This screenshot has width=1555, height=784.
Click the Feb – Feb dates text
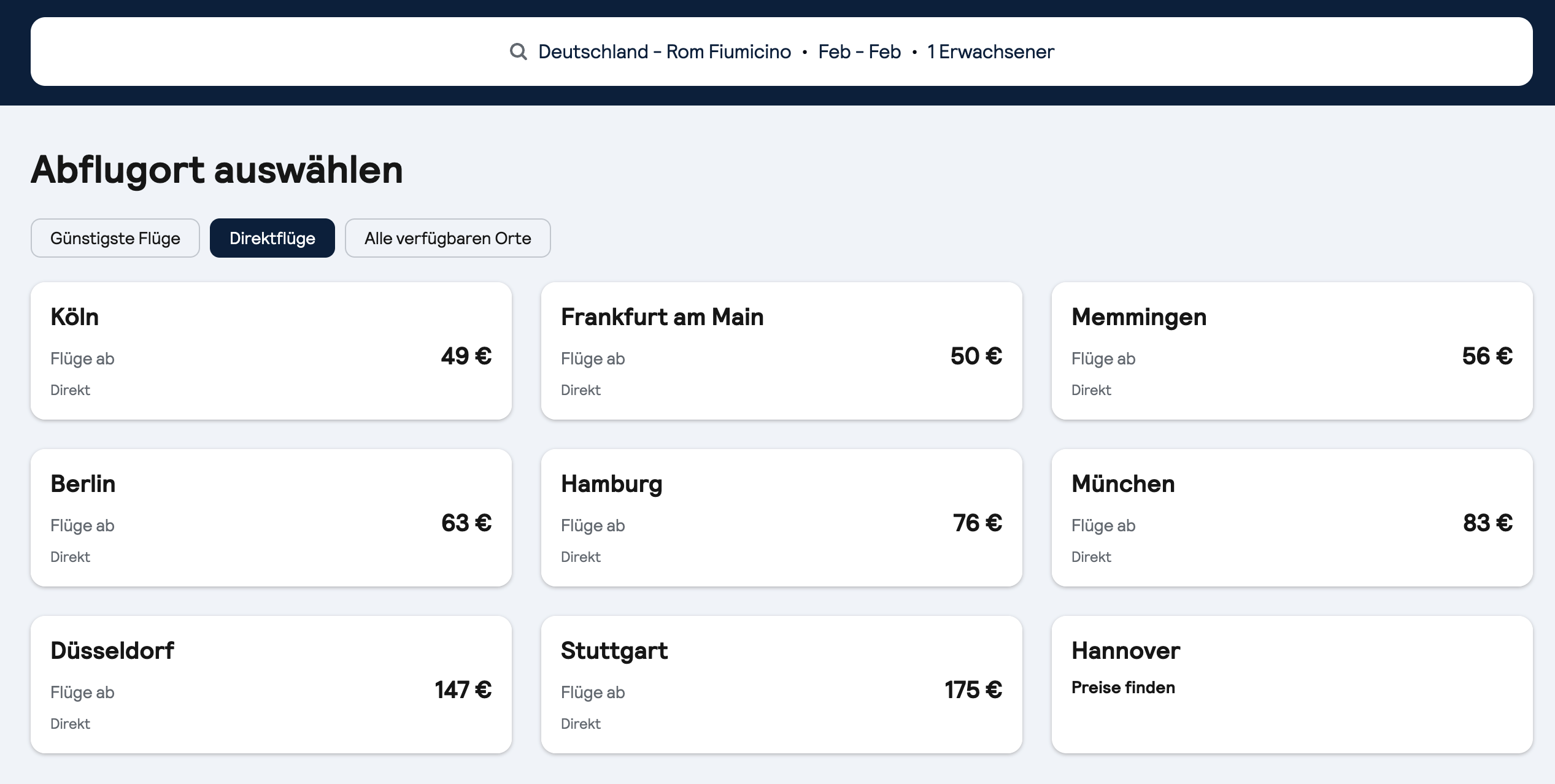(x=859, y=52)
